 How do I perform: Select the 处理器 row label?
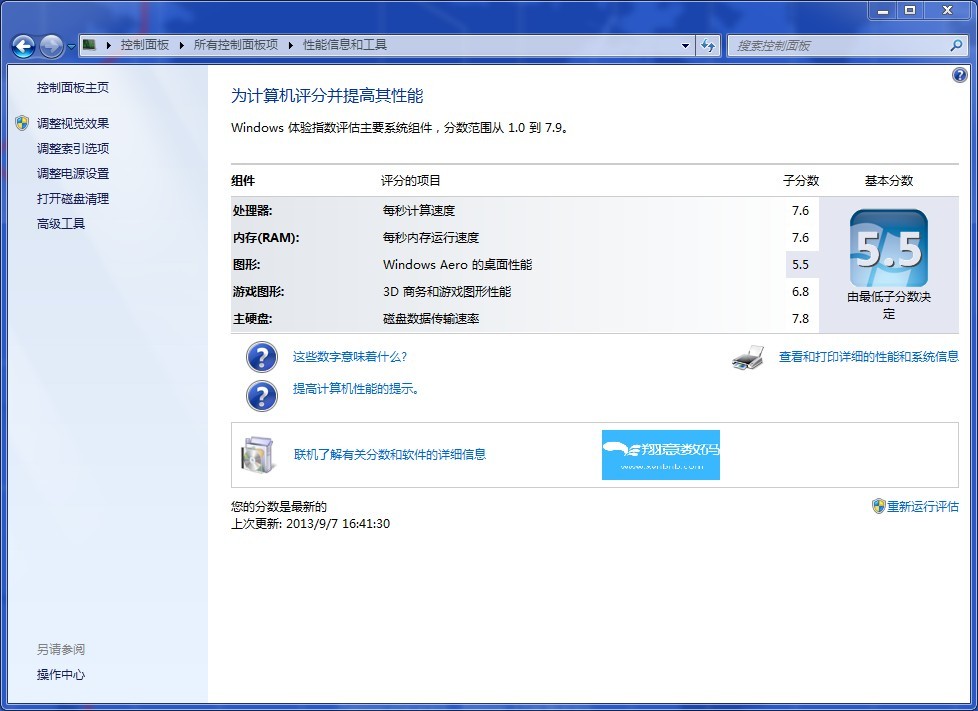click(x=253, y=211)
